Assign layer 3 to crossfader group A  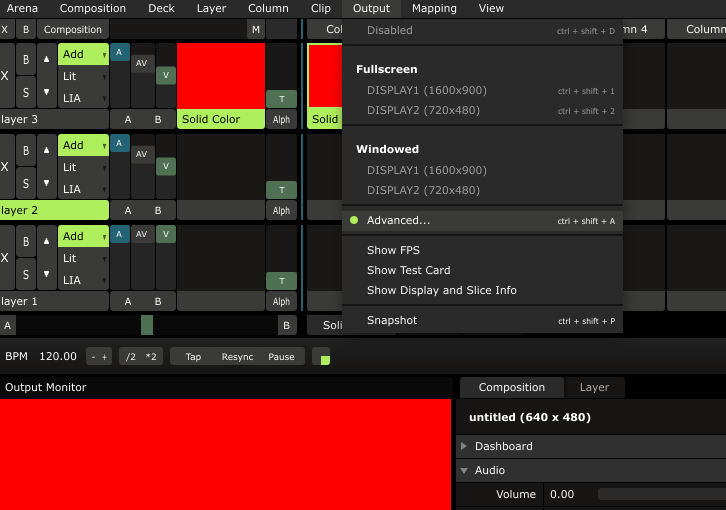127,120
